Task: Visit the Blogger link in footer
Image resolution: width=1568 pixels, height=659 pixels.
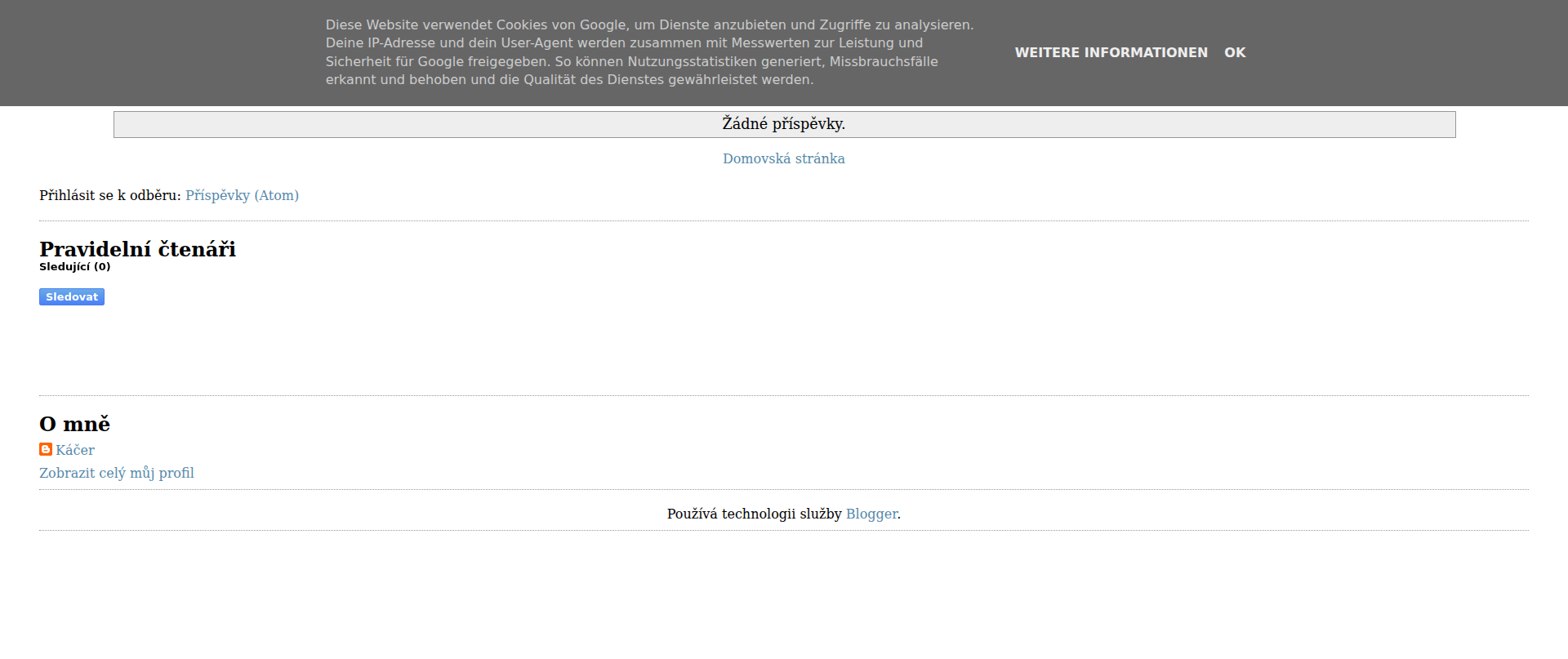Action: [871, 514]
